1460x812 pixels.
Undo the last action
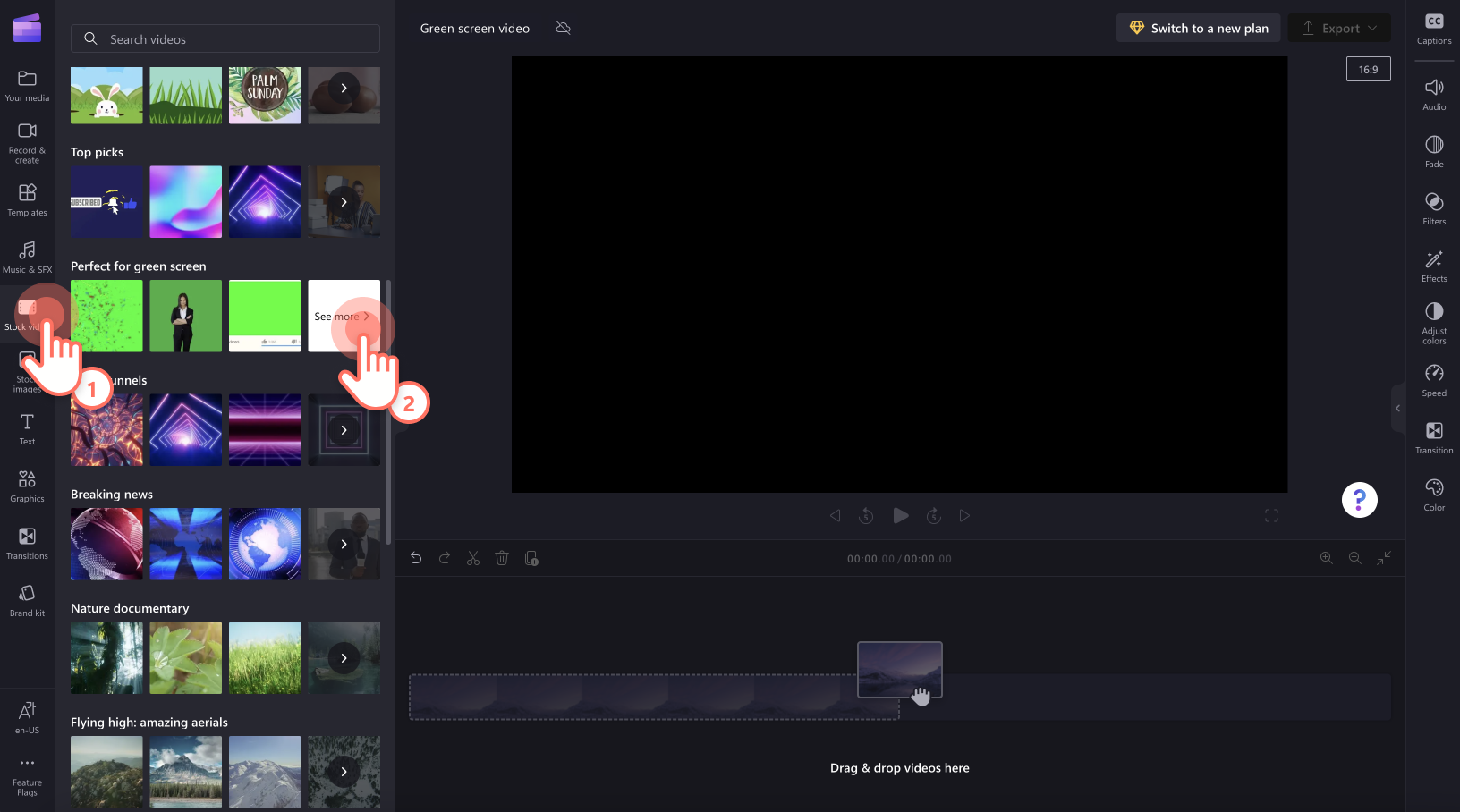[415, 558]
